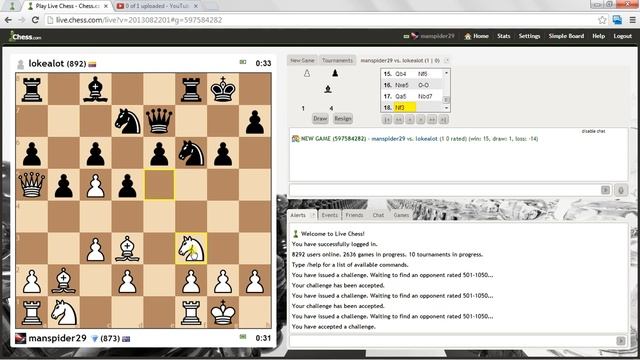Go forward in the browser

(x=21, y=20)
